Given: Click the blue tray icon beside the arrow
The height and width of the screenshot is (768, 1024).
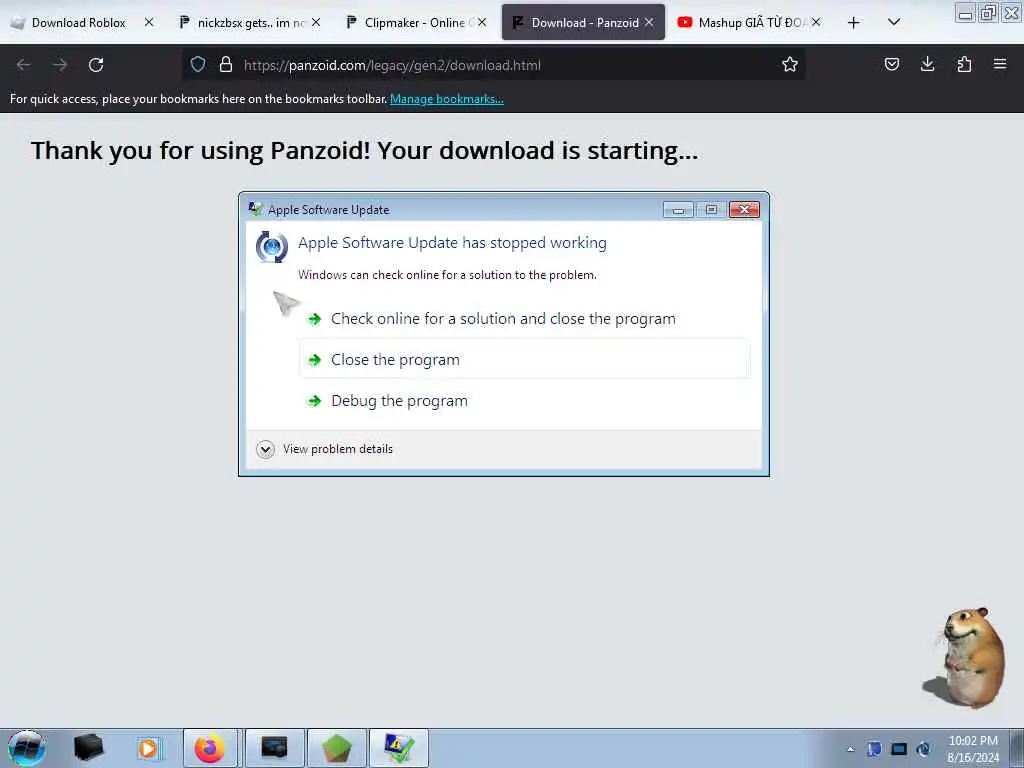Looking at the screenshot, I should pyautogui.click(x=874, y=749).
